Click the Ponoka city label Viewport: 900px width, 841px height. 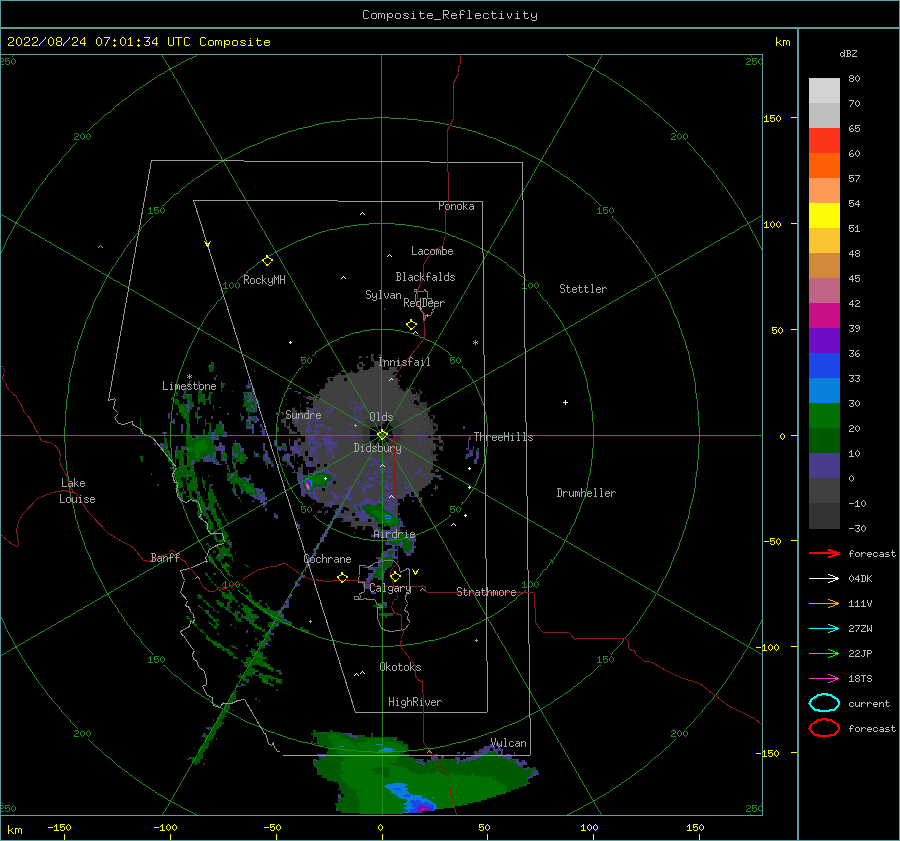pos(456,206)
